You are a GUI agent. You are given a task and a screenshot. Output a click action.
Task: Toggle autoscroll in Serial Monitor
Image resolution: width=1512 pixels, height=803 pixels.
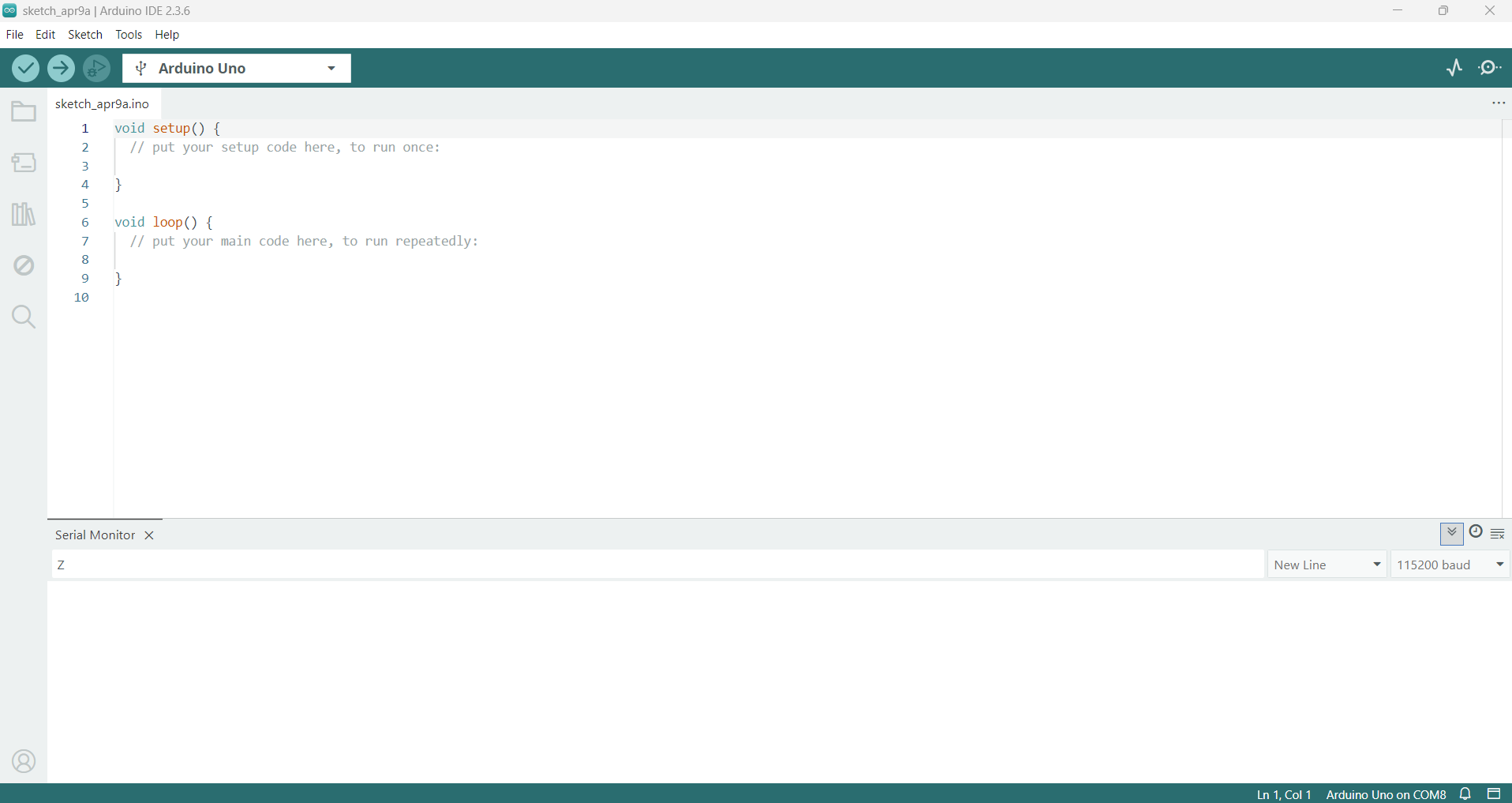(1452, 533)
